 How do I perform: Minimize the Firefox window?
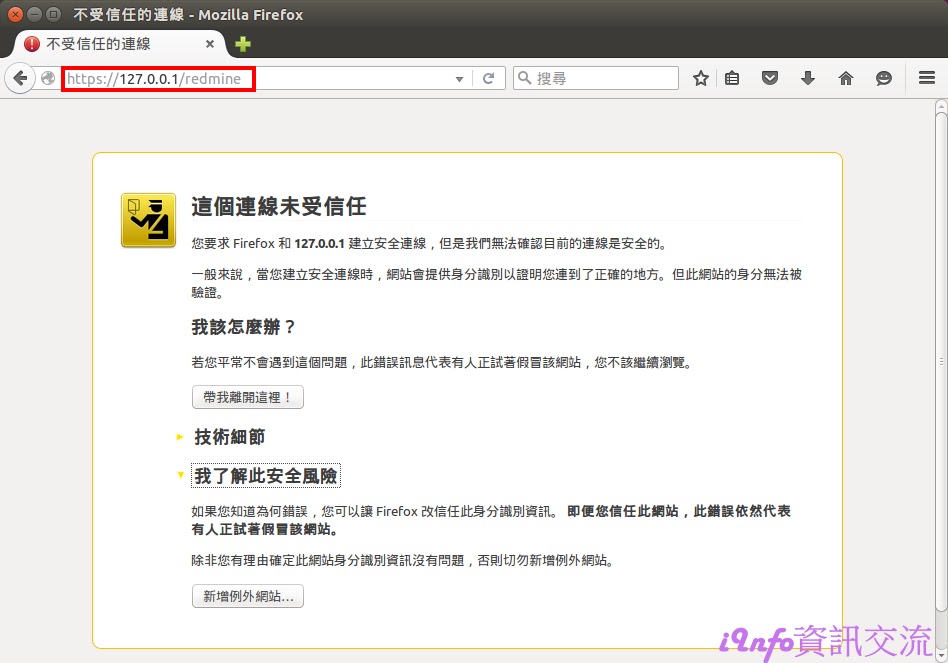34,14
